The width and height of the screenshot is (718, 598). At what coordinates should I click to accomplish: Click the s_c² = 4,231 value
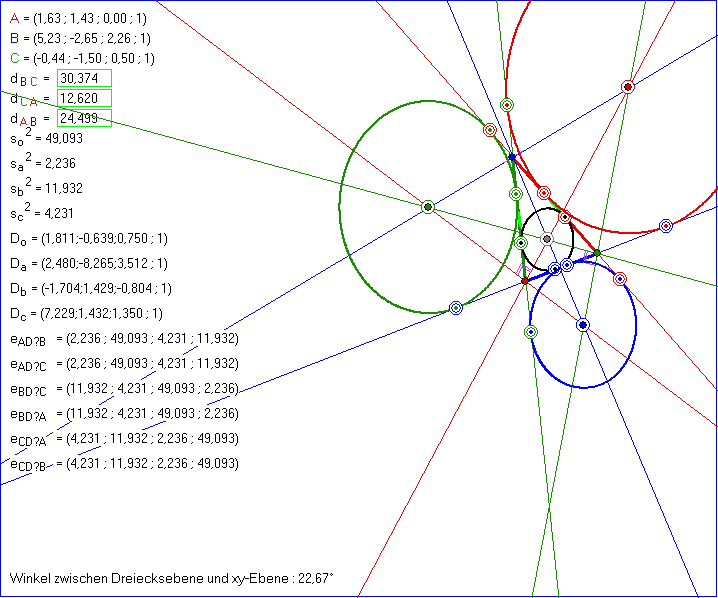pyautogui.click(x=43, y=213)
